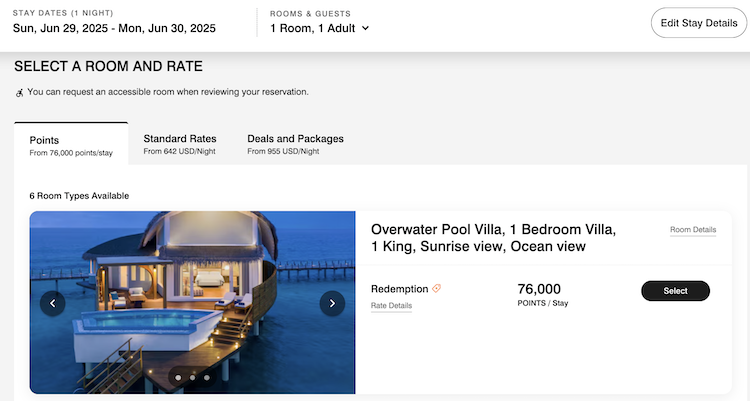Switch to the Points tab

click(70, 145)
